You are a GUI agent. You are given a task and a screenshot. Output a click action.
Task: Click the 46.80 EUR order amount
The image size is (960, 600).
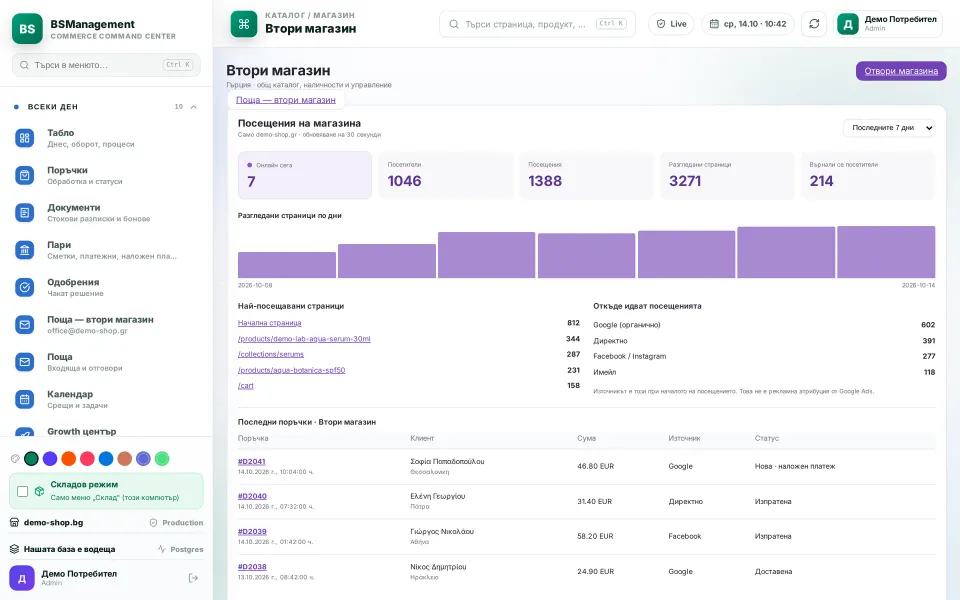pos(595,467)
